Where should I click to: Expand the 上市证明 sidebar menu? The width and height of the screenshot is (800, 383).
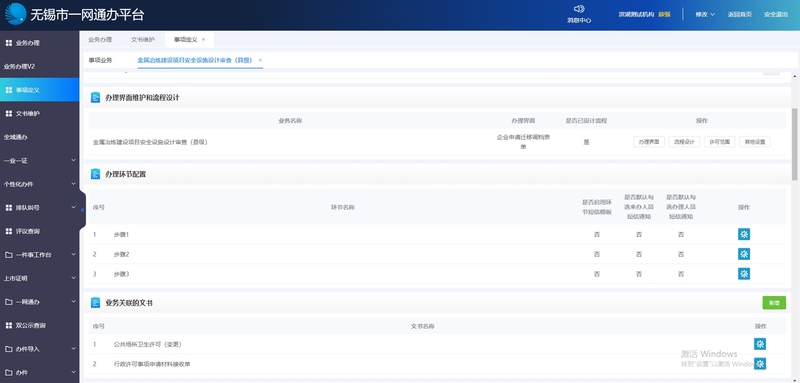73,278
